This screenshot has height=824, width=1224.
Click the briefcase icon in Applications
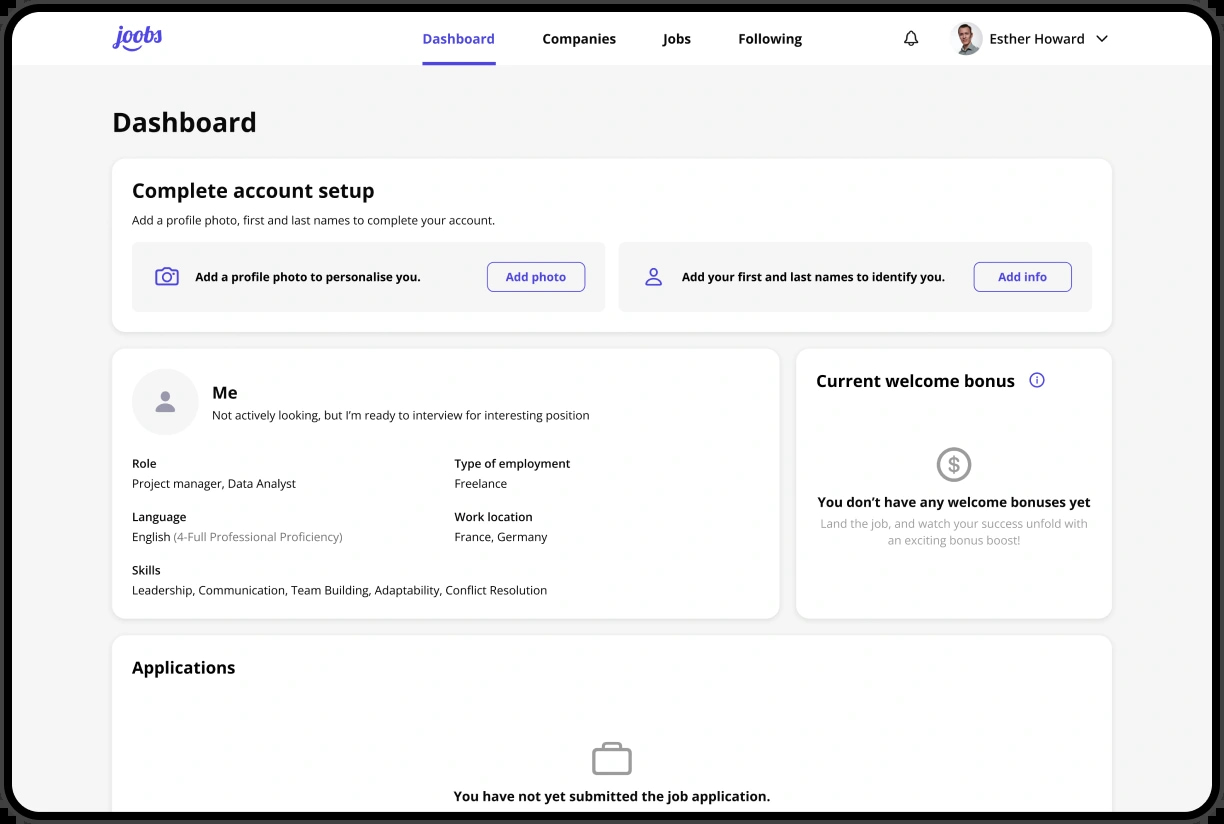tap(612, 758)
